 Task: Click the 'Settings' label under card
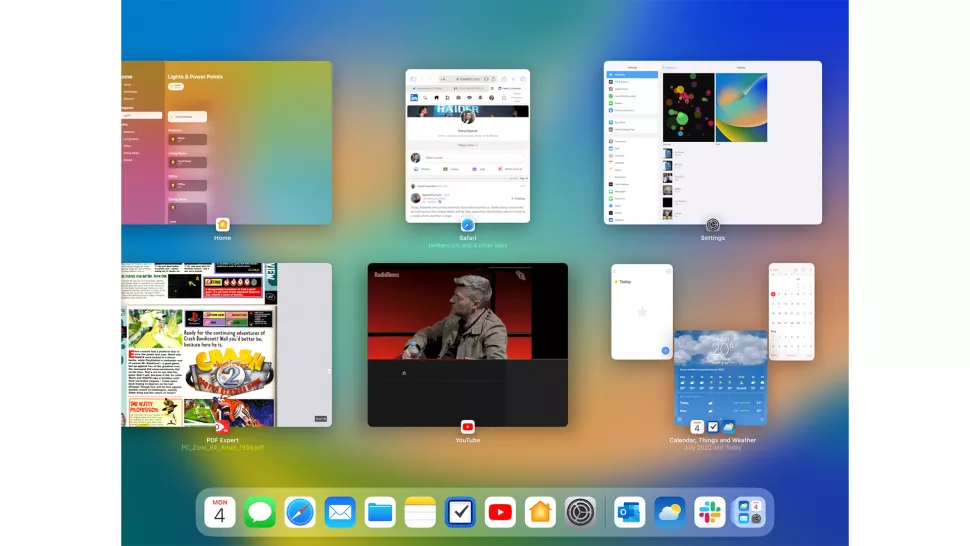tap(713, 237)
